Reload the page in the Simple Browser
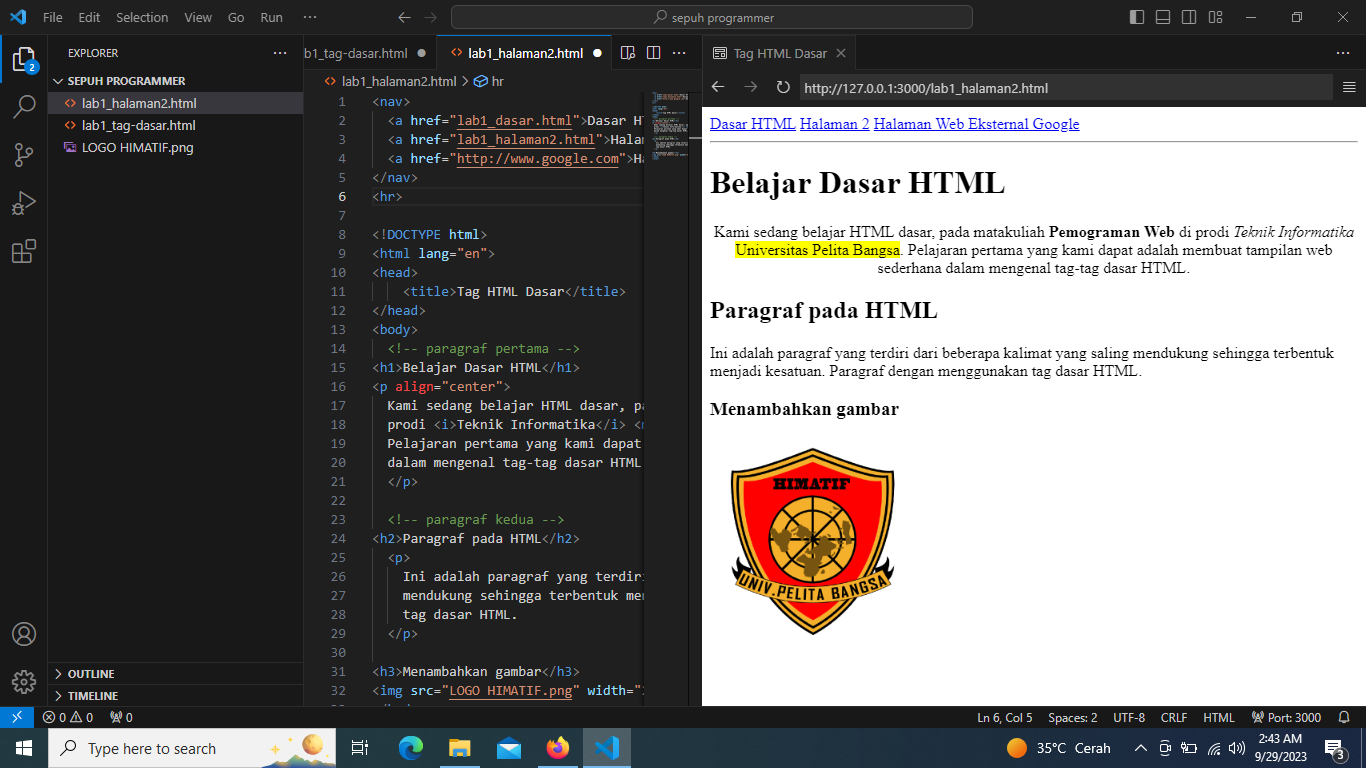The image size is (1366, 768). (783, 87)
